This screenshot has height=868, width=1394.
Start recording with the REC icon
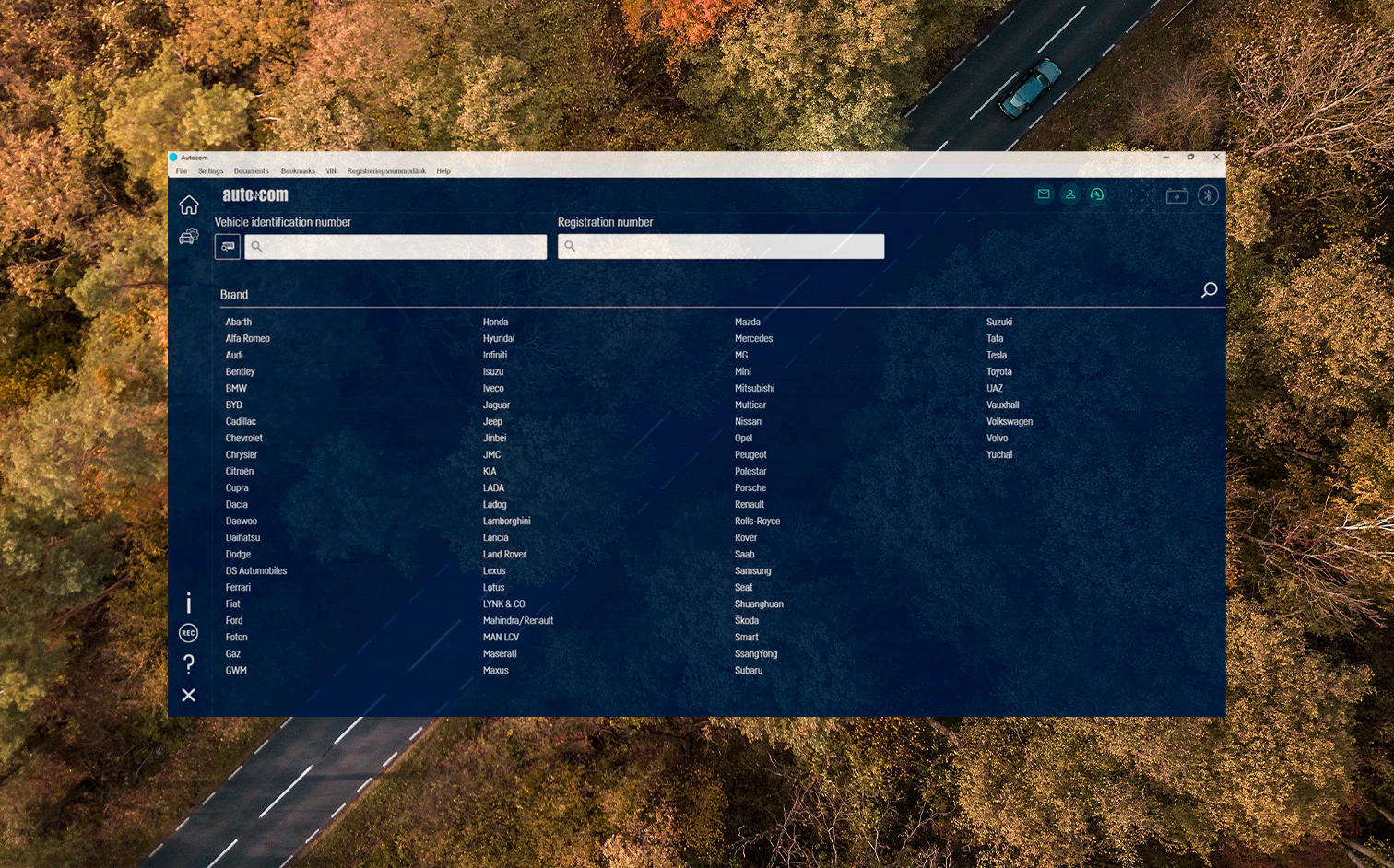pos(188,633)
